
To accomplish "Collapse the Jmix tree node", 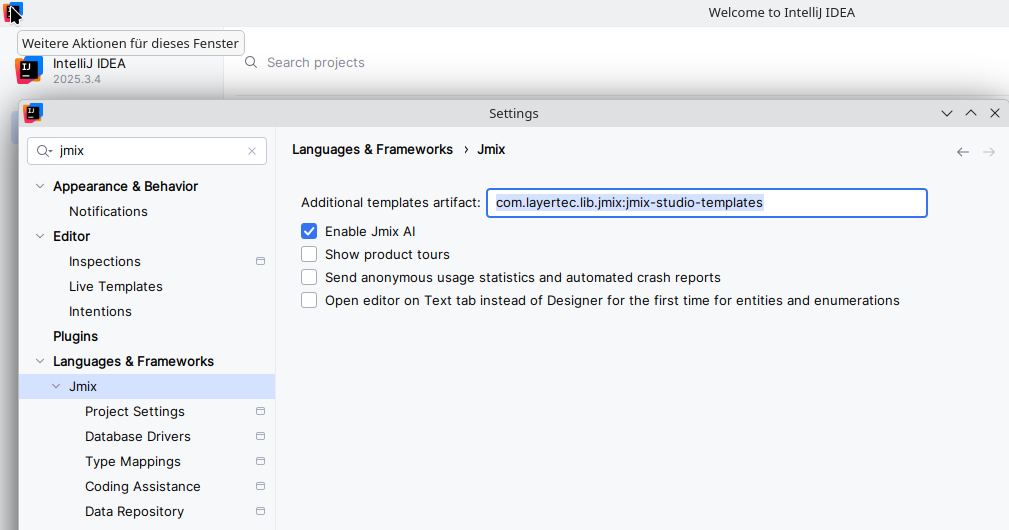I will tap(56, 387).
